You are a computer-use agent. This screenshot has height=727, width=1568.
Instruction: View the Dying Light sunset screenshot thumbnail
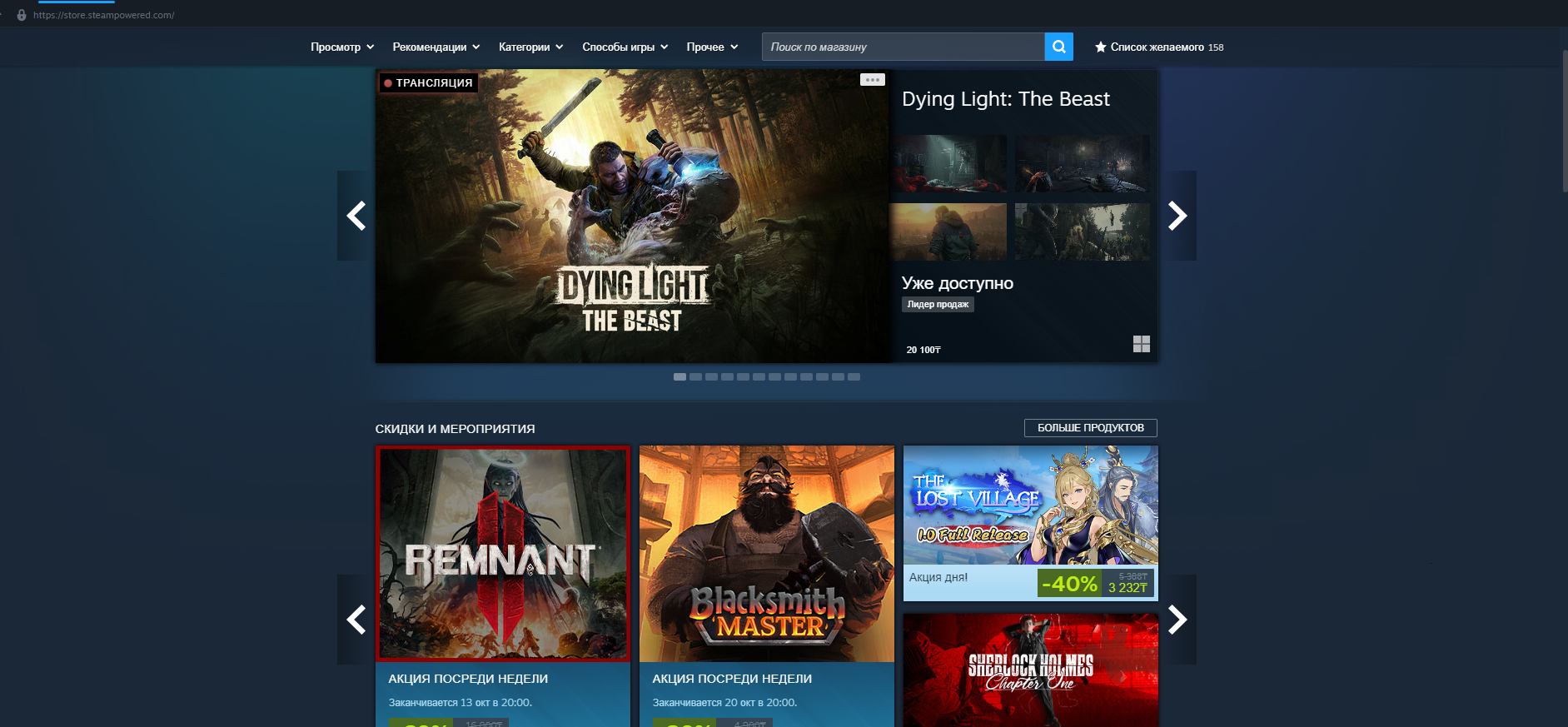pos(948,232)
